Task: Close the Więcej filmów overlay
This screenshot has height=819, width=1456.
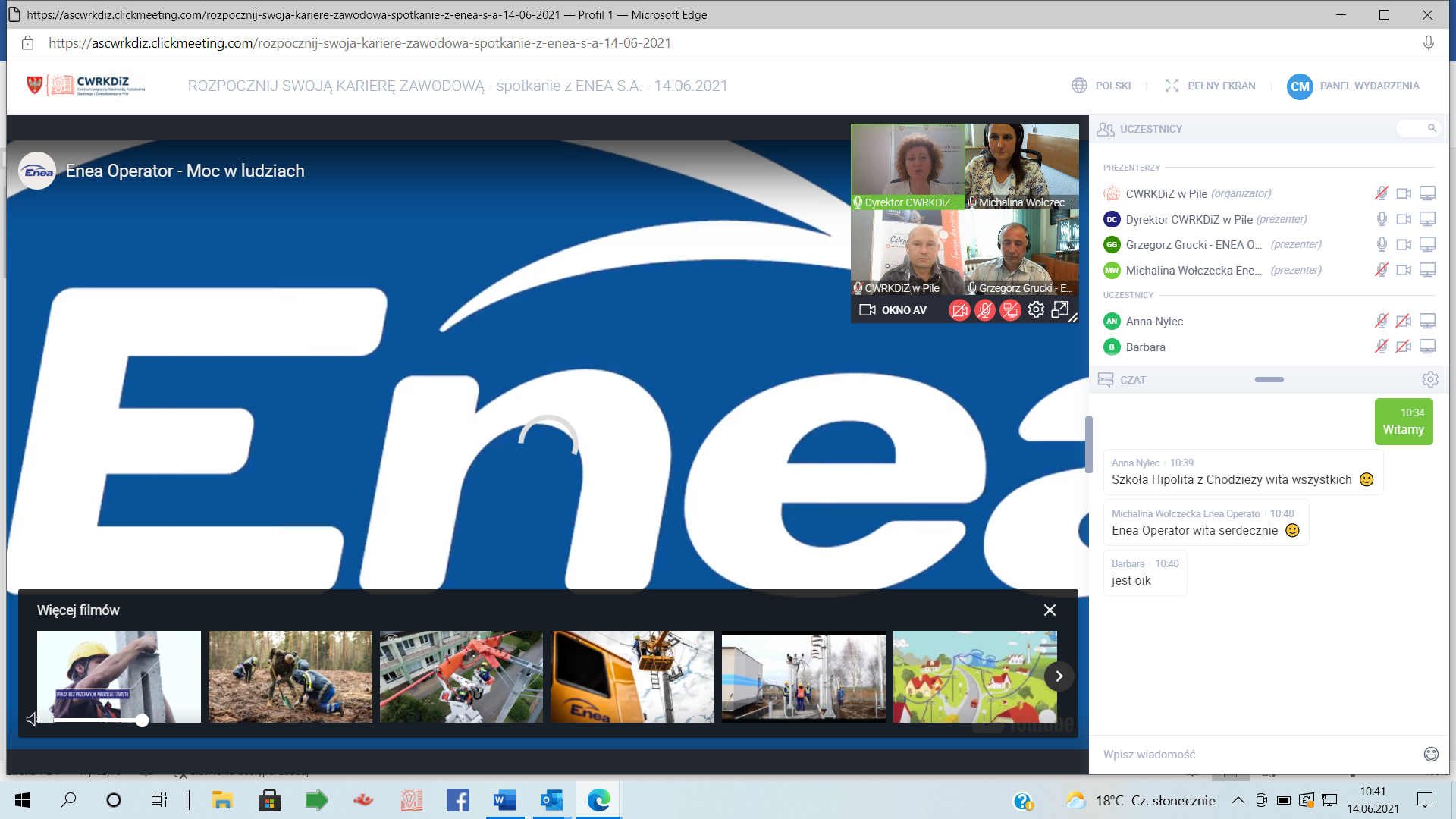Action: pos(1050,610)
